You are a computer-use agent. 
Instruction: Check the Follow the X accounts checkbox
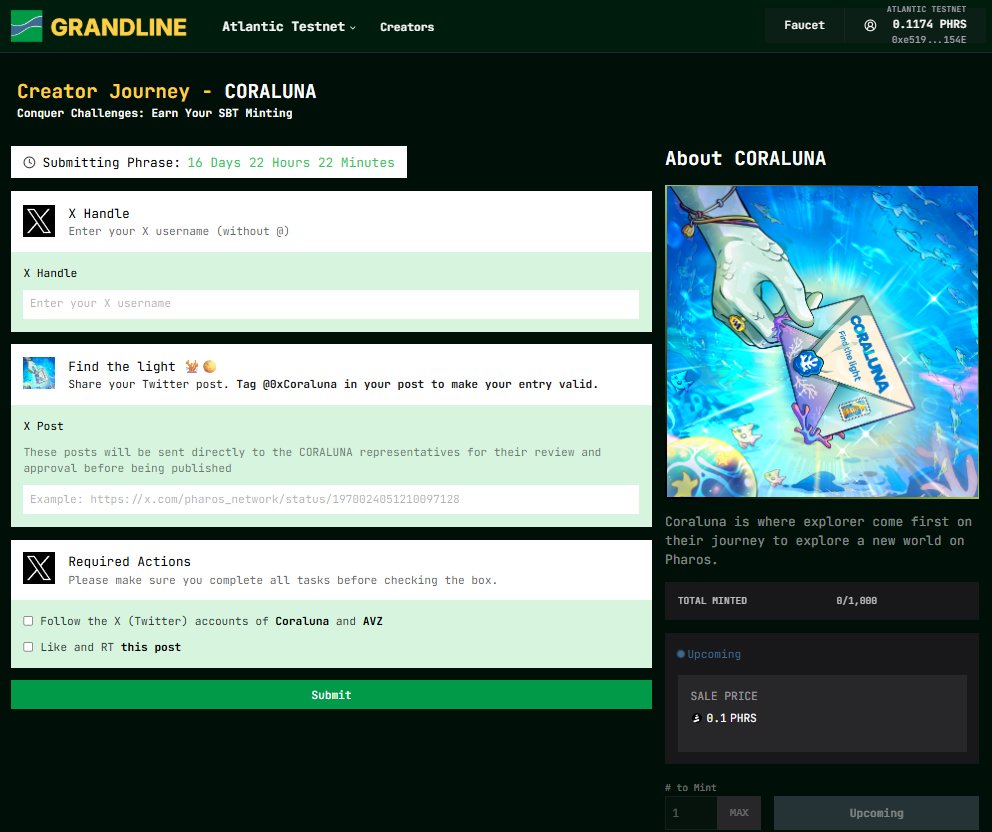28,621
